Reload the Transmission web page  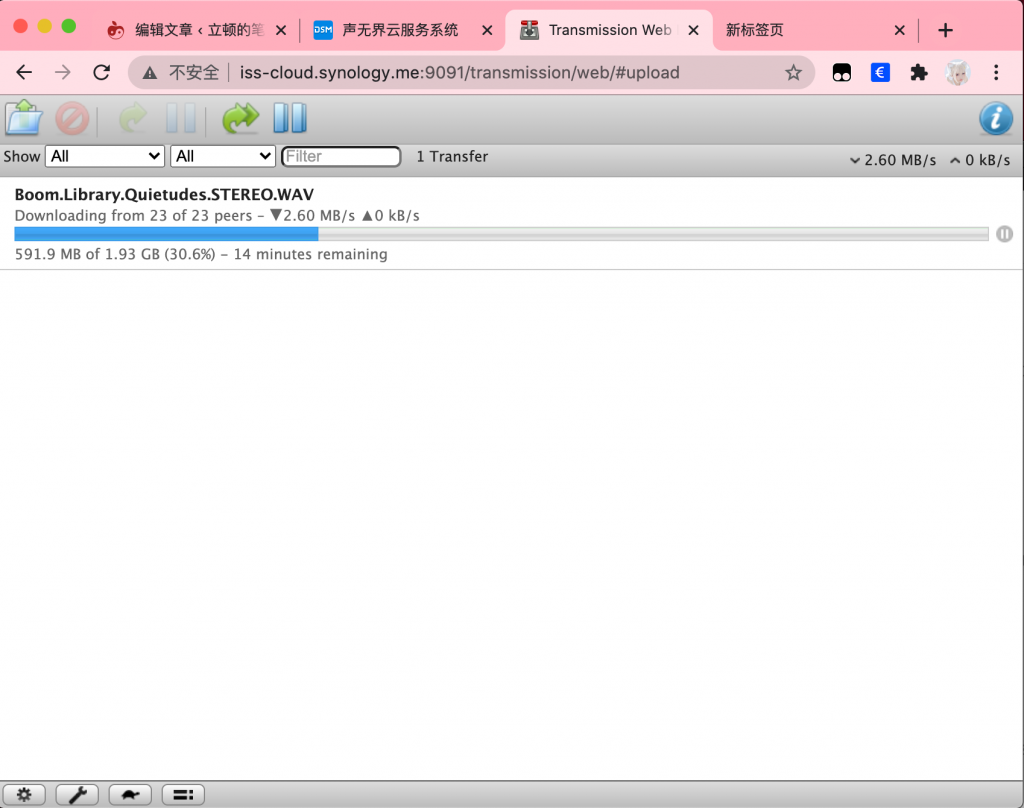101,72
